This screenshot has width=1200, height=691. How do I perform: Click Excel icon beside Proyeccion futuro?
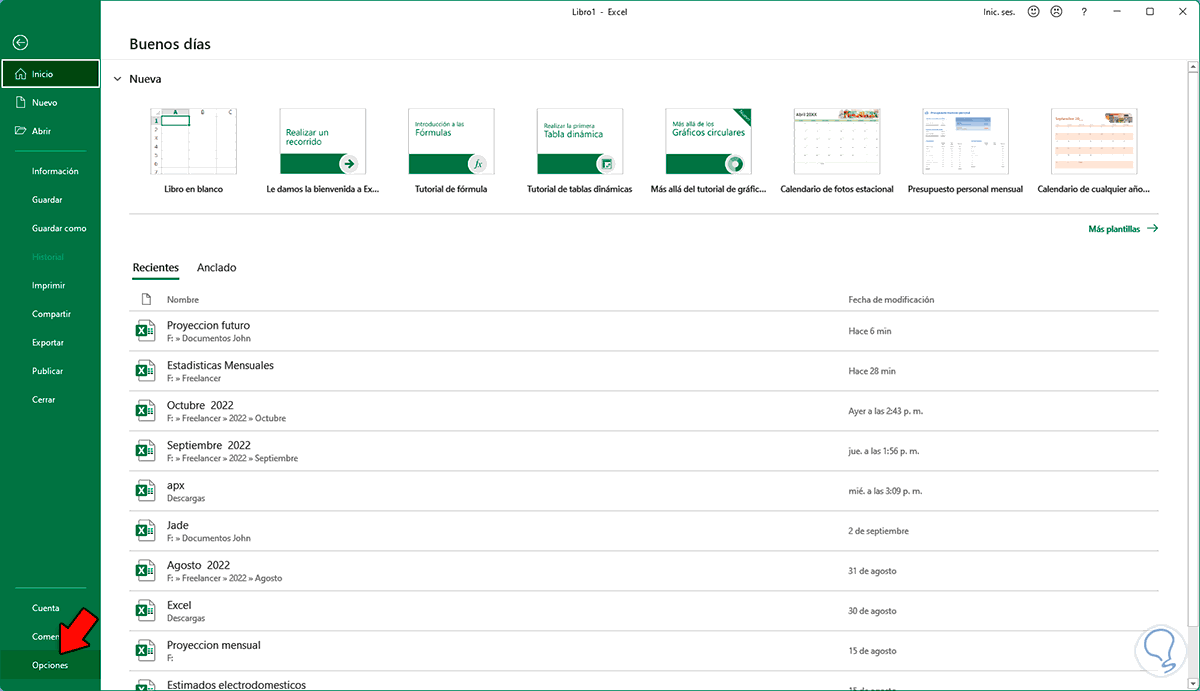(x=145, y=331)
